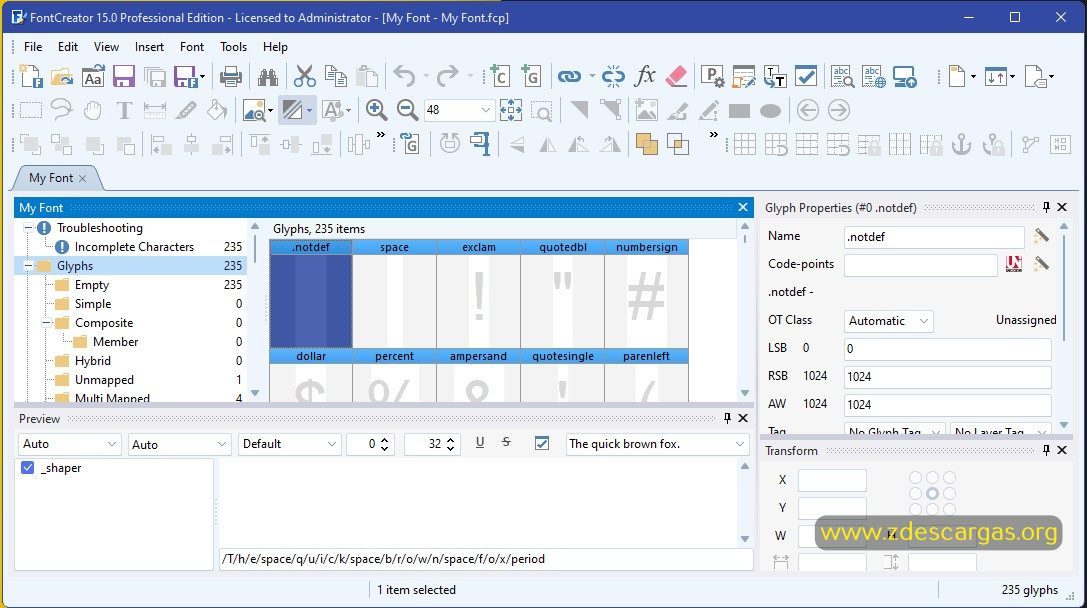Toggle underline U in Preview toolbar
1087x608 pixels.
(480, 442)
